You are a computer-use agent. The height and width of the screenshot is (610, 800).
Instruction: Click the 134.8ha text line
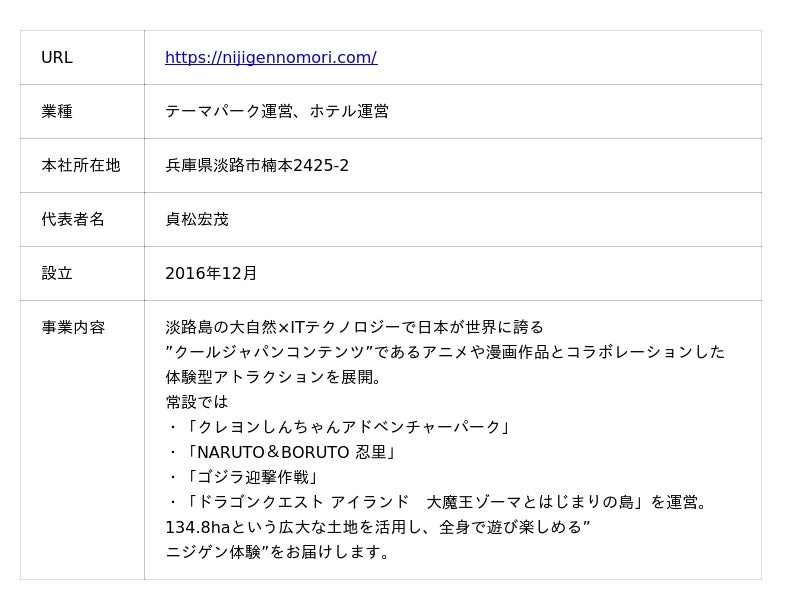coord(378,527)
